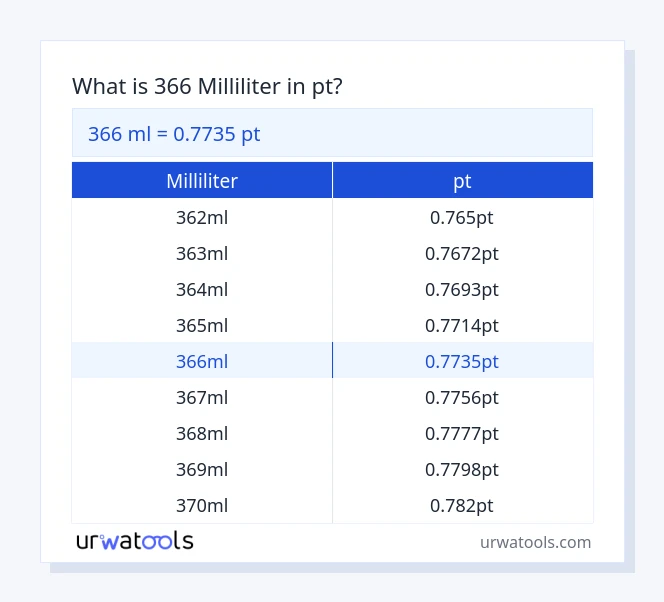Image resolution: width=664 pixels, height=602 pixels.
Task: Click the Milliliter column header
Action: point(202,181)
